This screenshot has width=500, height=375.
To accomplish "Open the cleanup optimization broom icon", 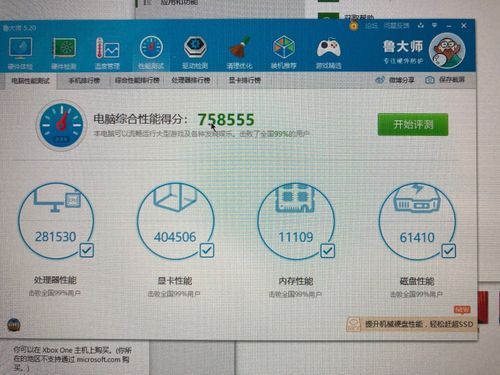I will pos(239,47).
